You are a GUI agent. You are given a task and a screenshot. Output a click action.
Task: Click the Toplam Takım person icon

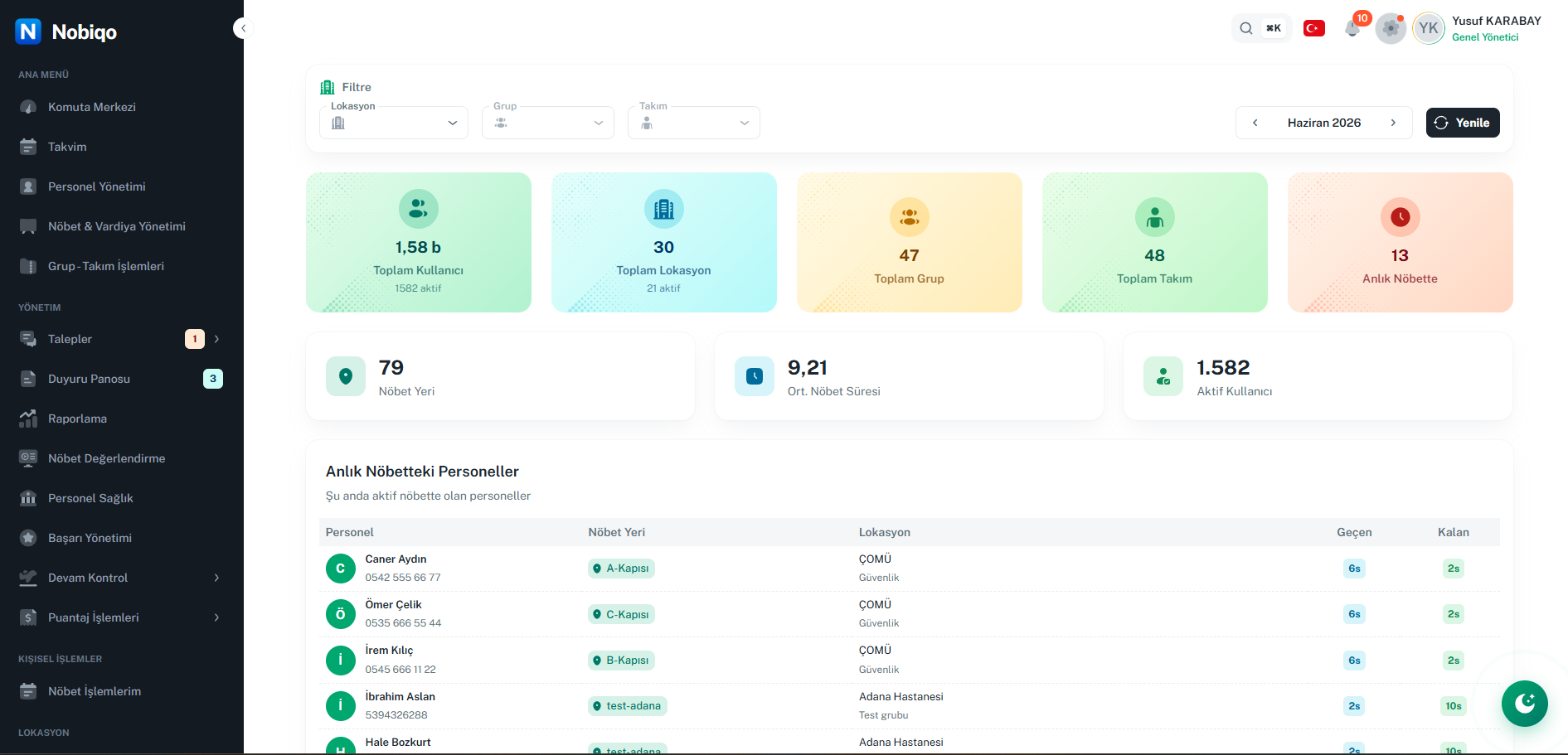coord(1155,217)
